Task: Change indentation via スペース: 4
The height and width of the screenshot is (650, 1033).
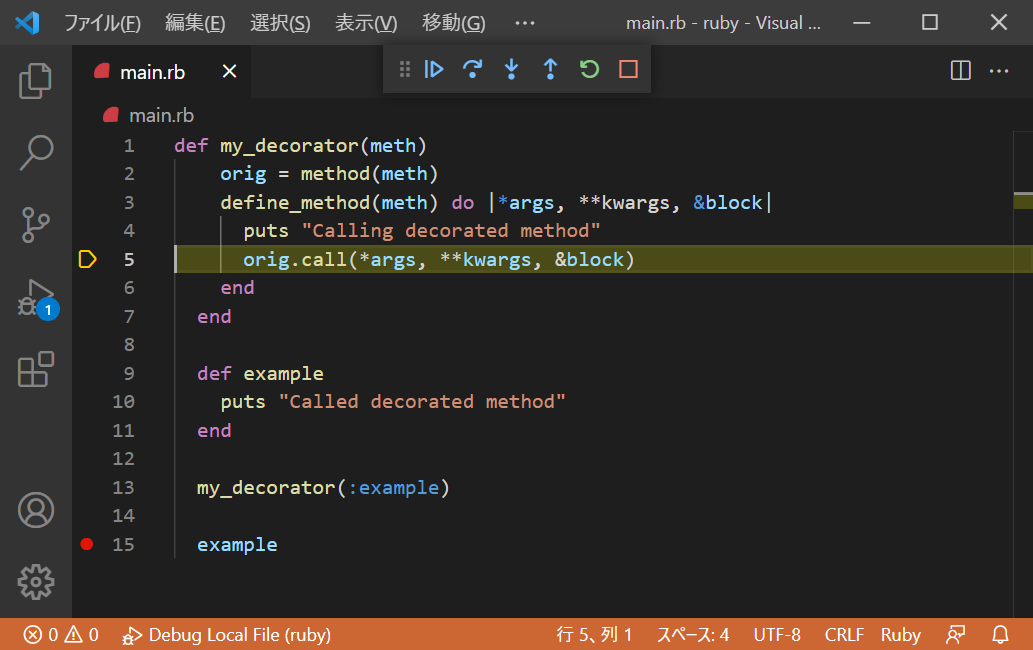Action: click(x=693, y=635)
